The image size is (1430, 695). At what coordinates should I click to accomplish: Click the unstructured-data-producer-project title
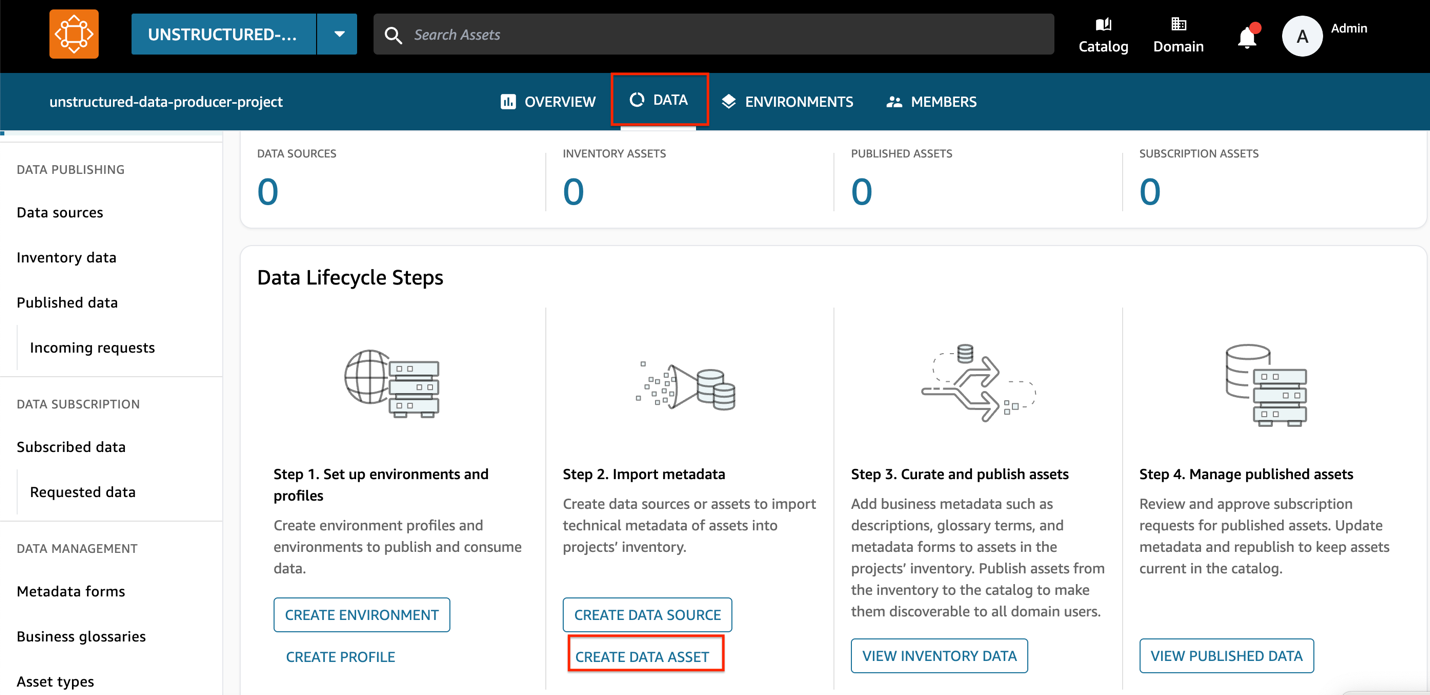pyautogui.click(x=166, y=101)
